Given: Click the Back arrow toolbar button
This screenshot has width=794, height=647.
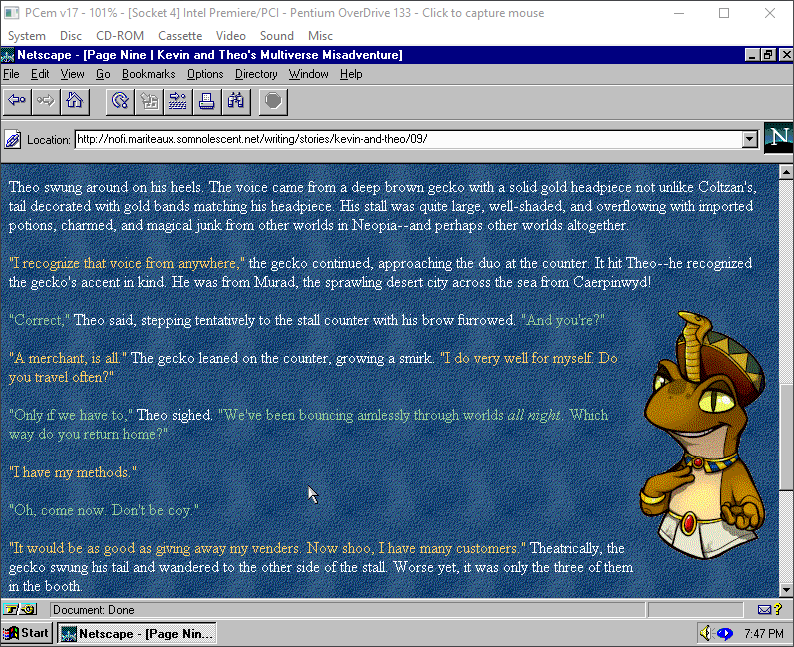Looking at the screenshot, I should point(17,100).
